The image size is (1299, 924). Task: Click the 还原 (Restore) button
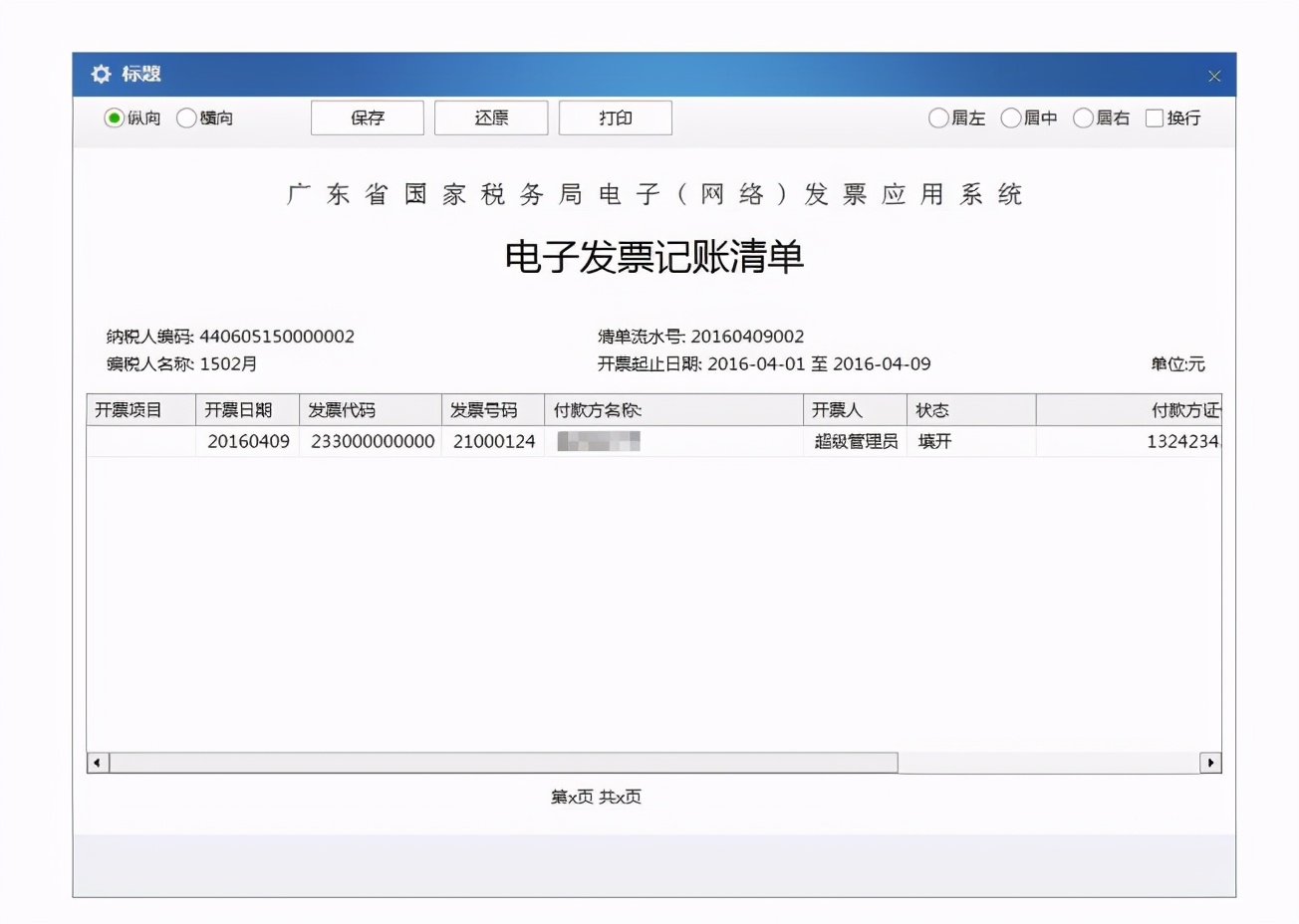pos(491,117)
